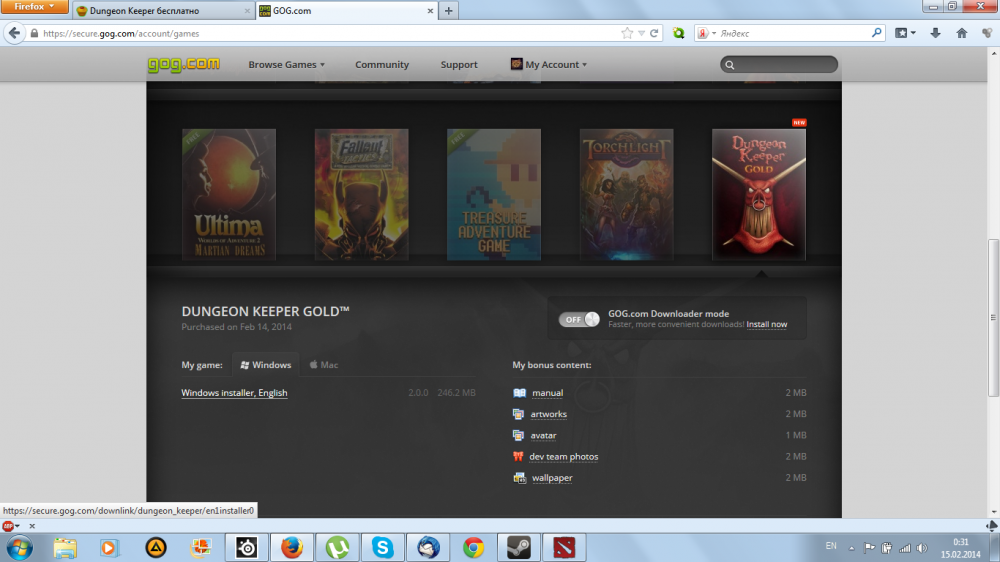The height and width of the screenshot is (562, 1000).
Task: Click the manual book icon
Action: tap(519, 393)
